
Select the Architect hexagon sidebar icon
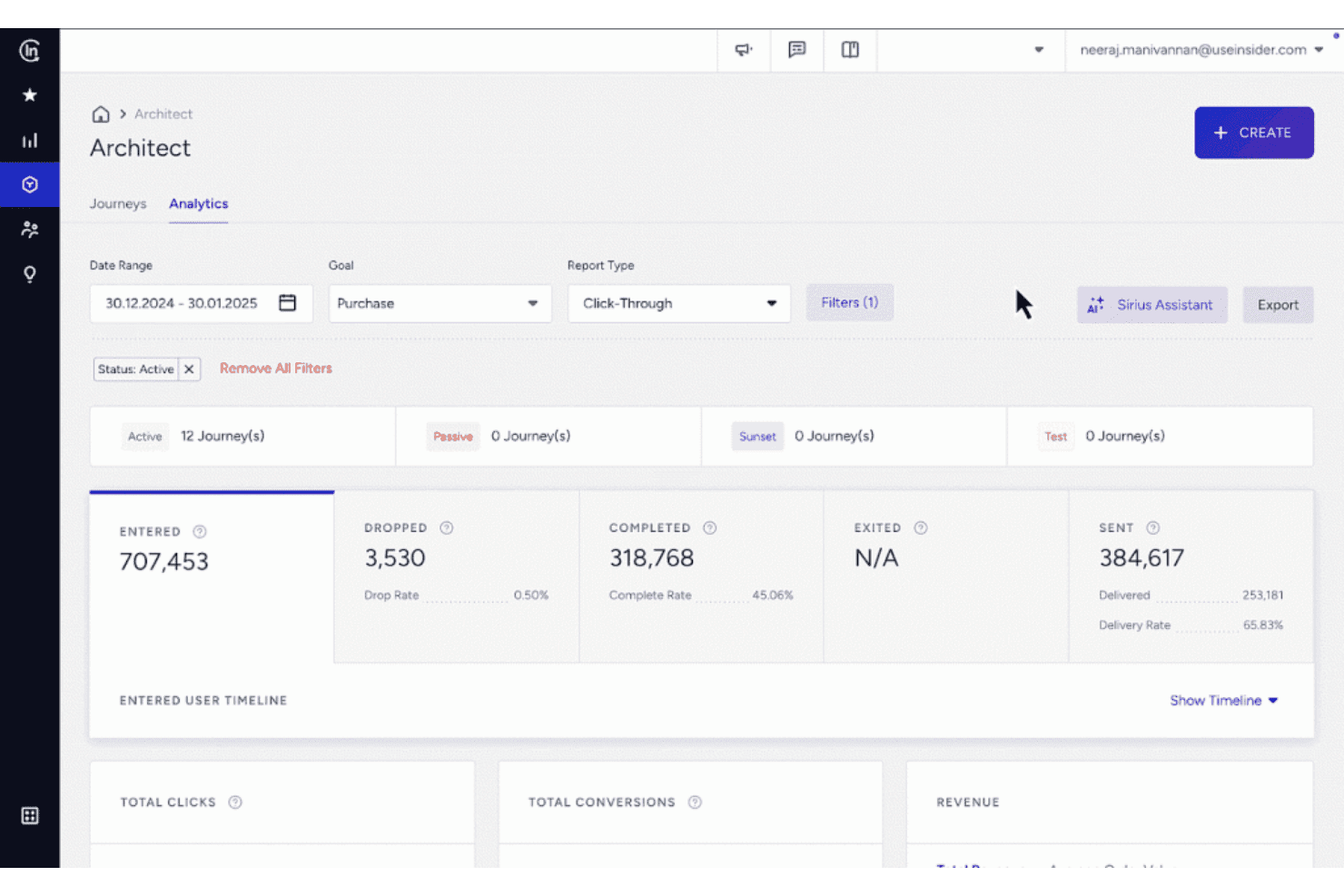tap(30, 184)
